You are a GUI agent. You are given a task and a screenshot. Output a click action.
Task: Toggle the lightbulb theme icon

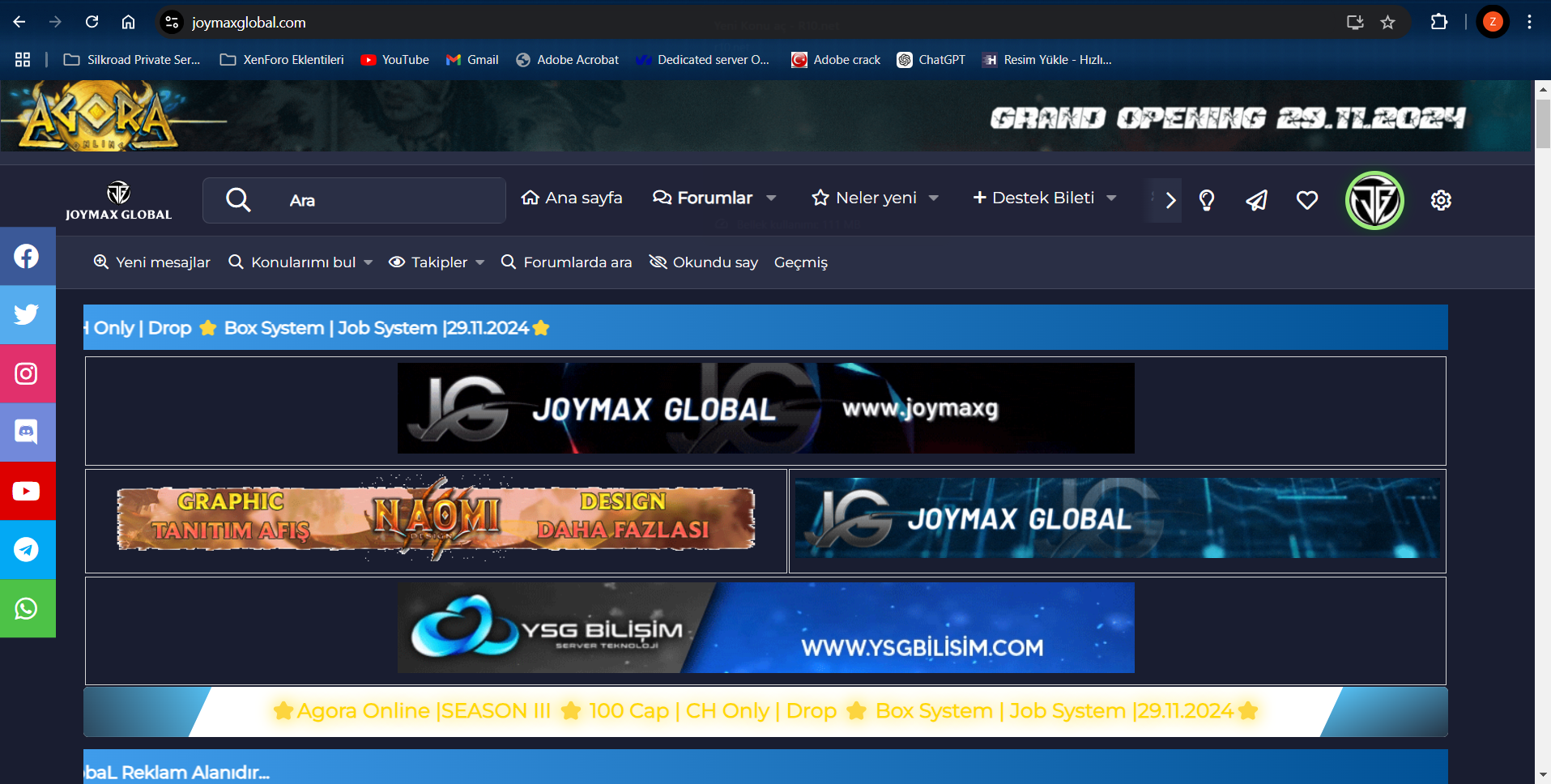point(1207,200)
